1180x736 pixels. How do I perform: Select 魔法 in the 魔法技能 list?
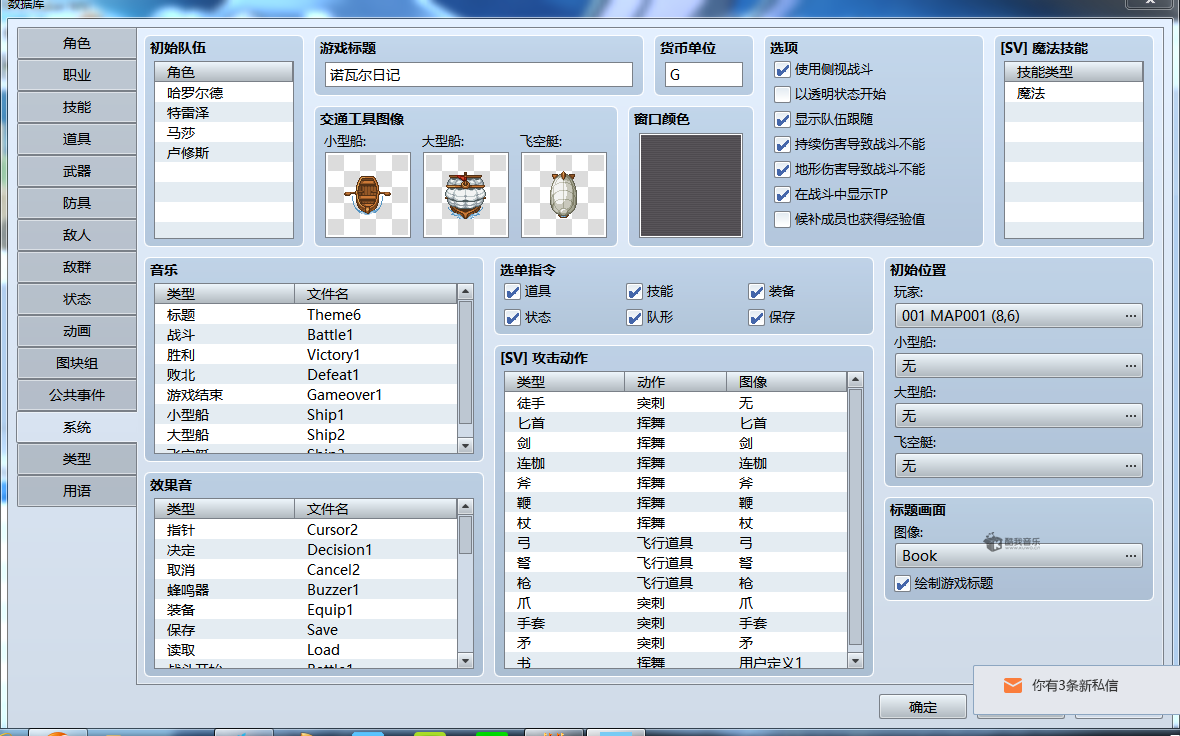coord(1074,93)
